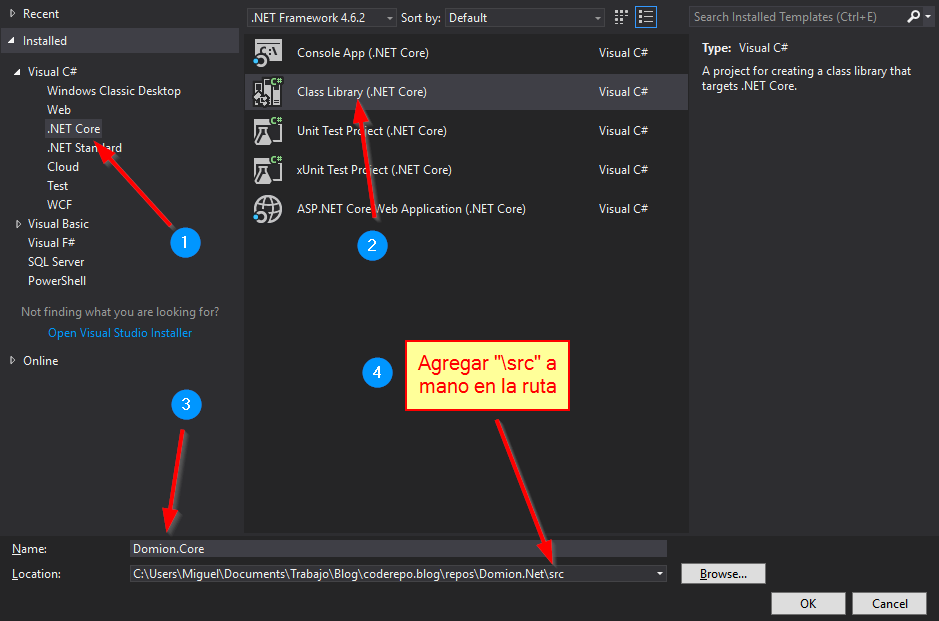Image resolution: width=939 pixels, height=621 pixels.
Task: Select the Cloud category
Action: pyautogui.click(x=63, y=167)
